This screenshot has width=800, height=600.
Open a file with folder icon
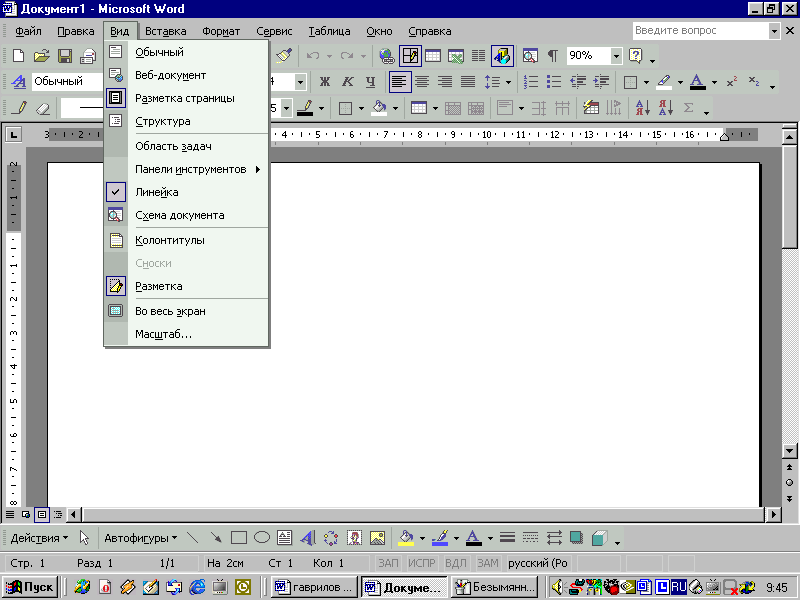pyautogui.click(x=42, y=55)
